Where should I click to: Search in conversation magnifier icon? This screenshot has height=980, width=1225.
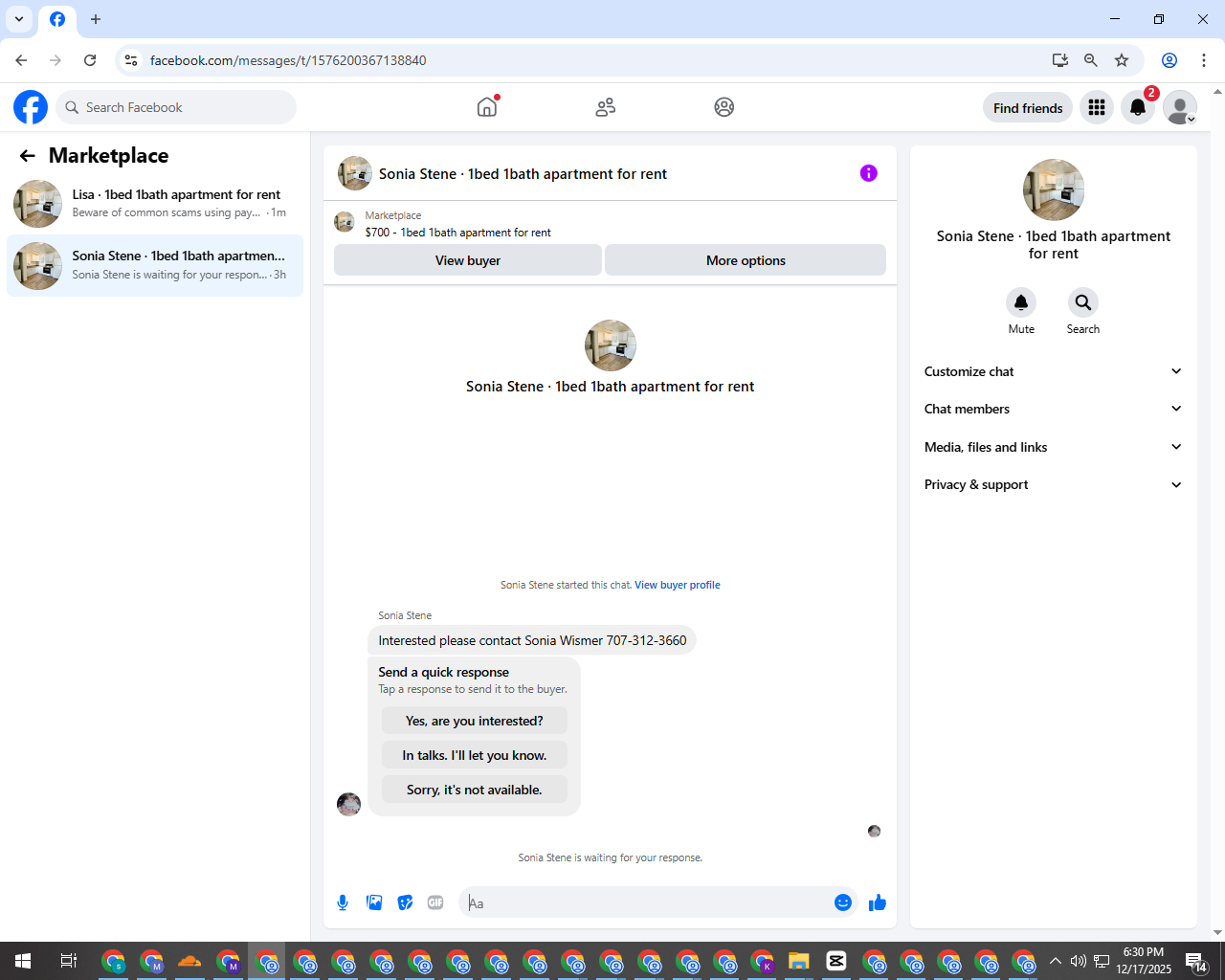(1083, 302)
